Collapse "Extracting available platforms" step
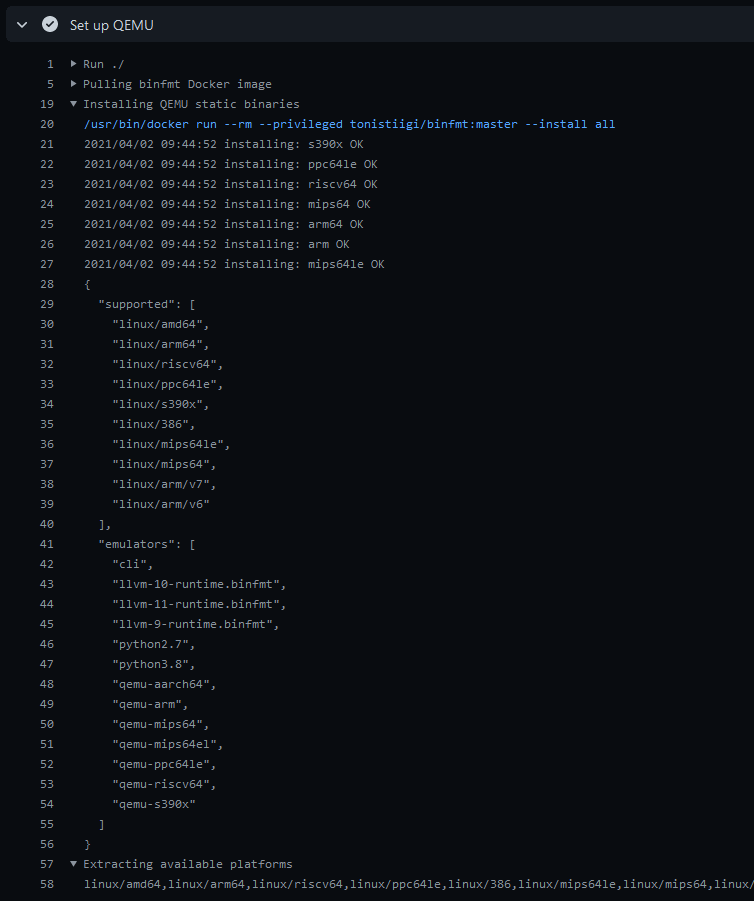 click(x=72, y=863)
